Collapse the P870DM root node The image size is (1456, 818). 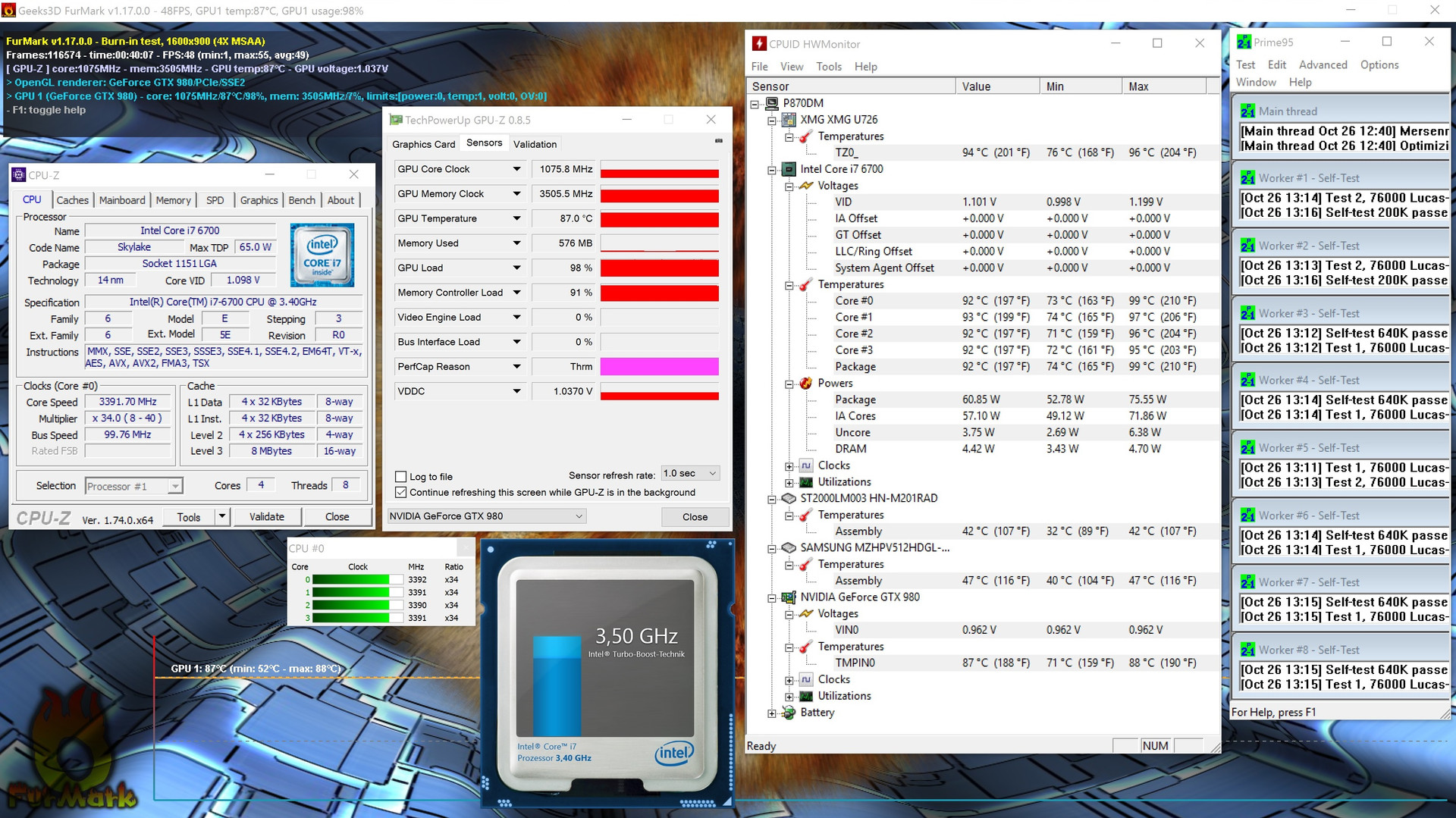pyautogui.click(x=755, y=105)
